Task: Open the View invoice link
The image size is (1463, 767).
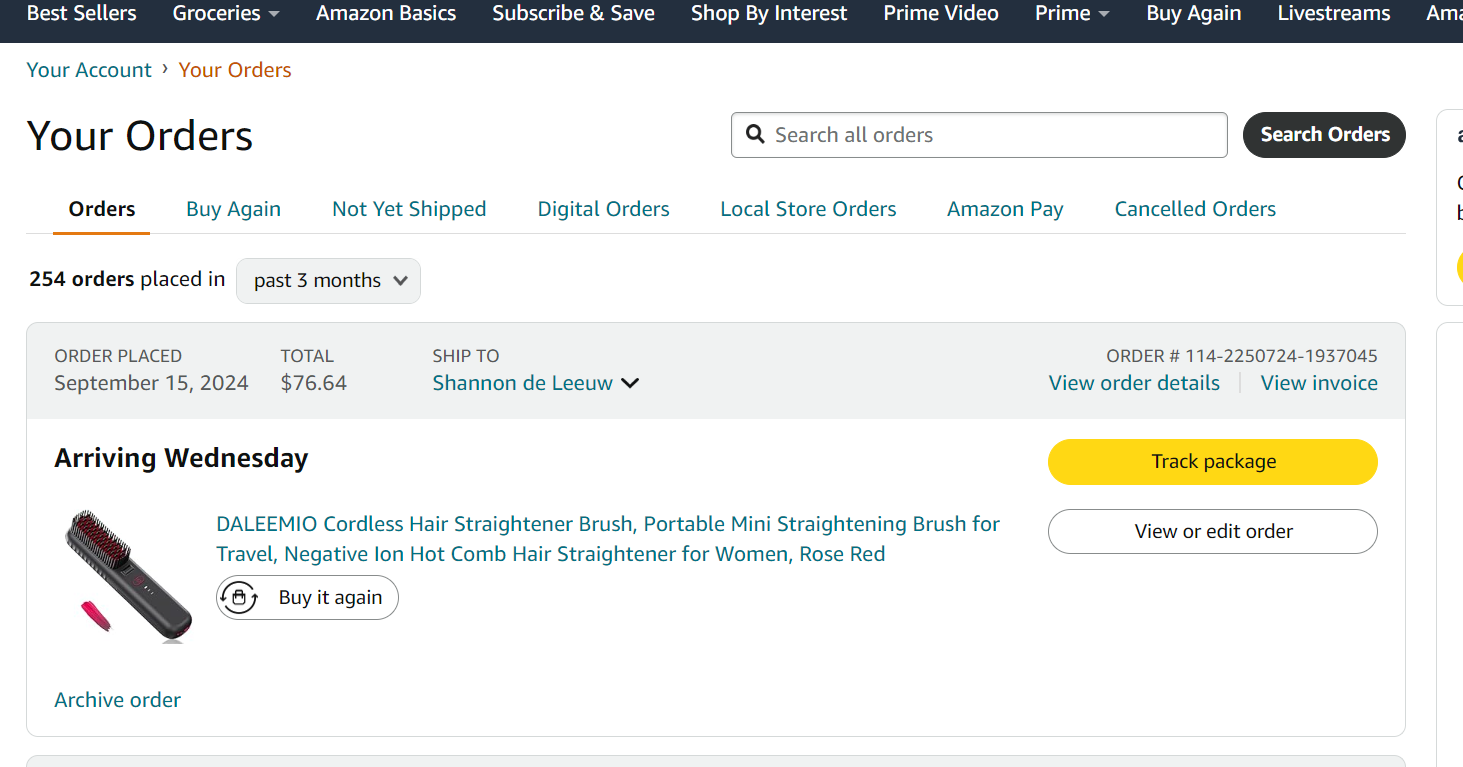Action: (x=1319, y=383)
